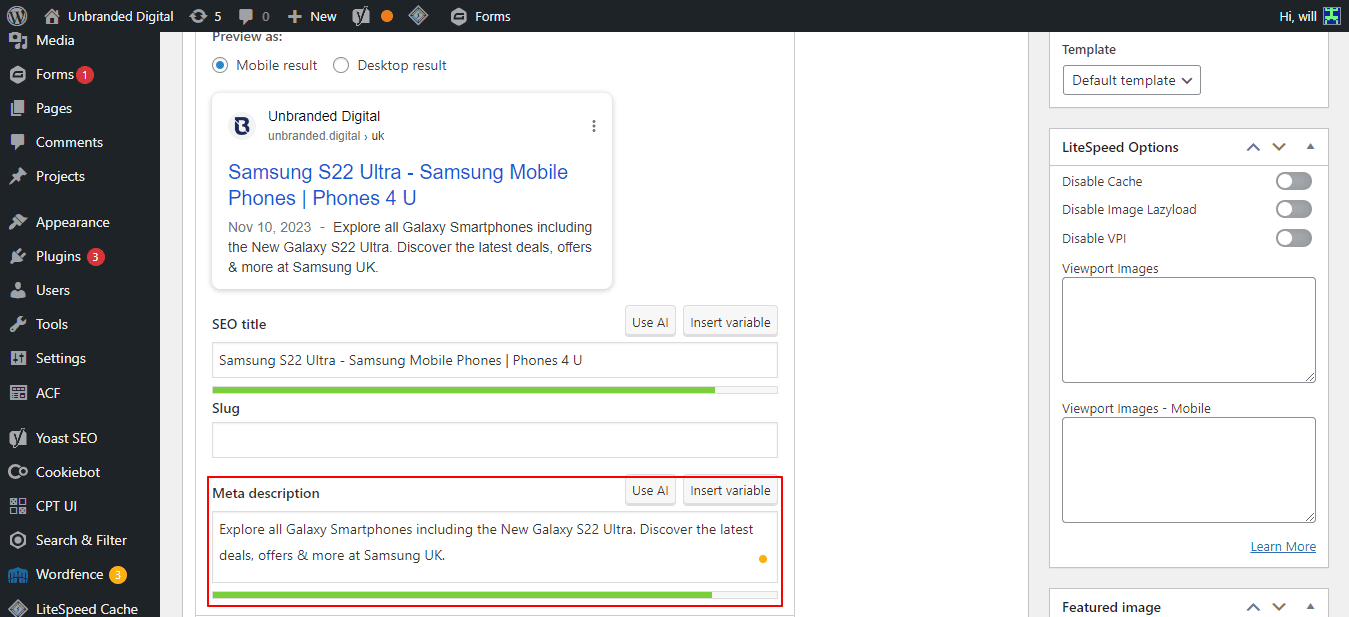The image size is (1349, 617).
Task: Open Forms in the top admin bar
Action: point(481,16)
